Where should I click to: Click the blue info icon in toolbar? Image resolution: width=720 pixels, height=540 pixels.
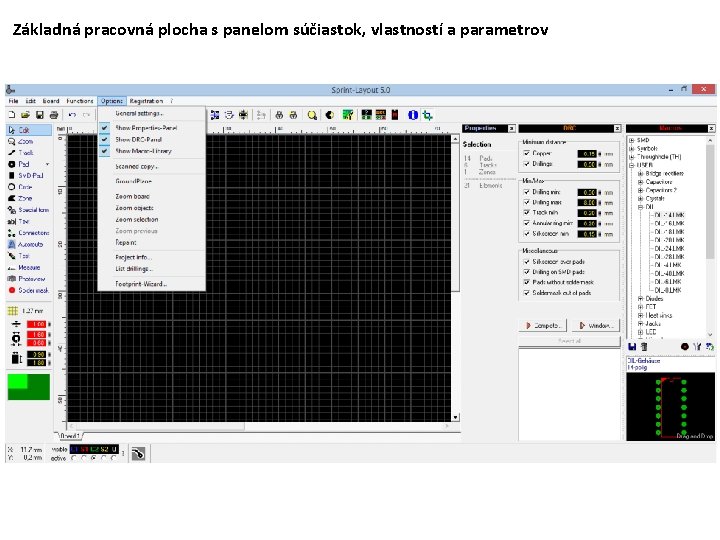tap(413, 115)
